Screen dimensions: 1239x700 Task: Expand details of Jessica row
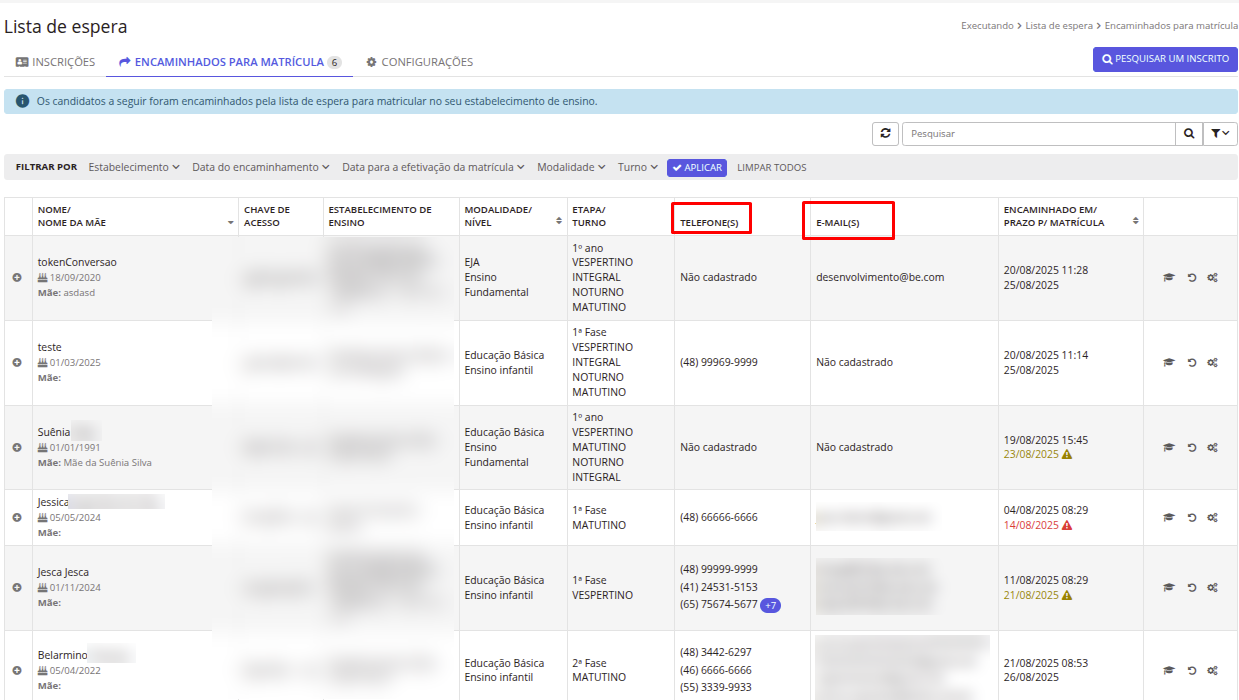[x=17, y=518]
